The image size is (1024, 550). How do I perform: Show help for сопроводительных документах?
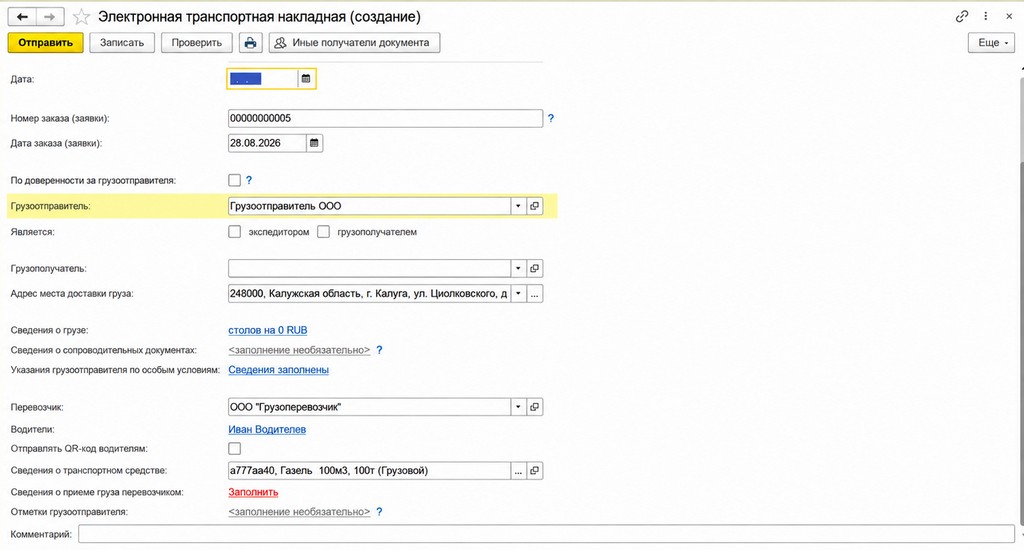(379, 350)
